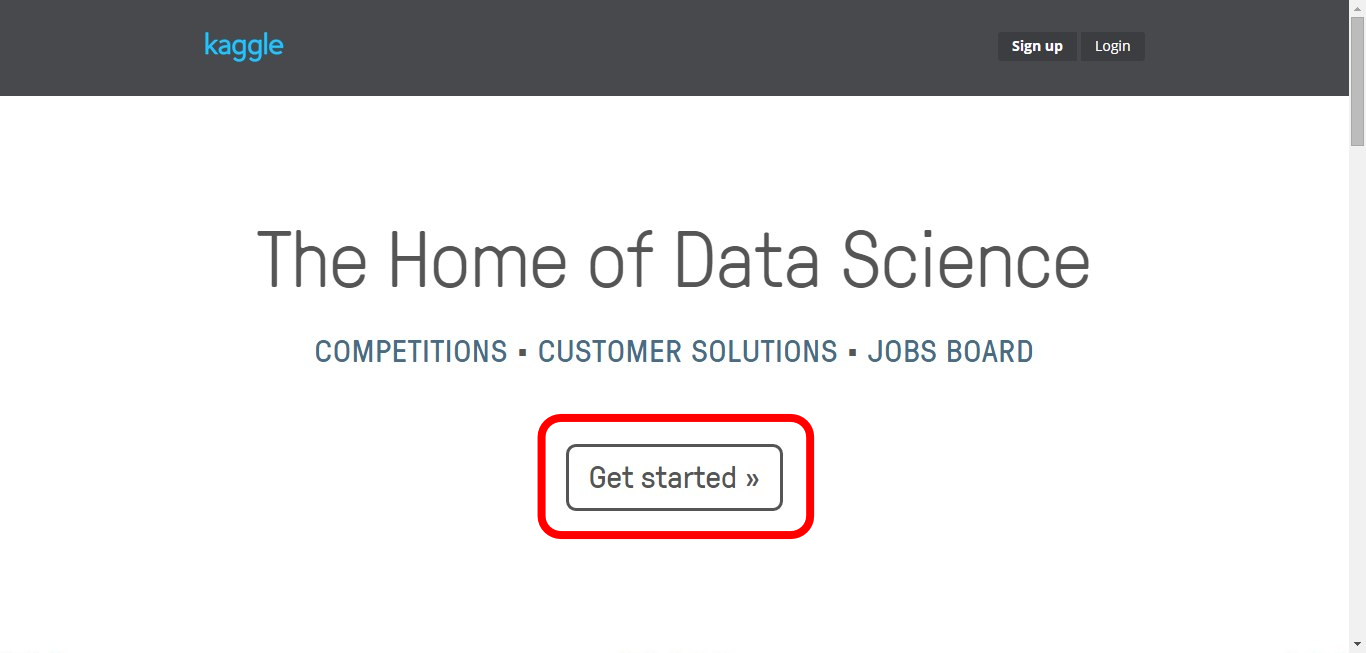This screenshot has height=653, width=1366.
Task: Go to CUSTOMER SOLUTIONS
Action: click(x=688, y=352)
